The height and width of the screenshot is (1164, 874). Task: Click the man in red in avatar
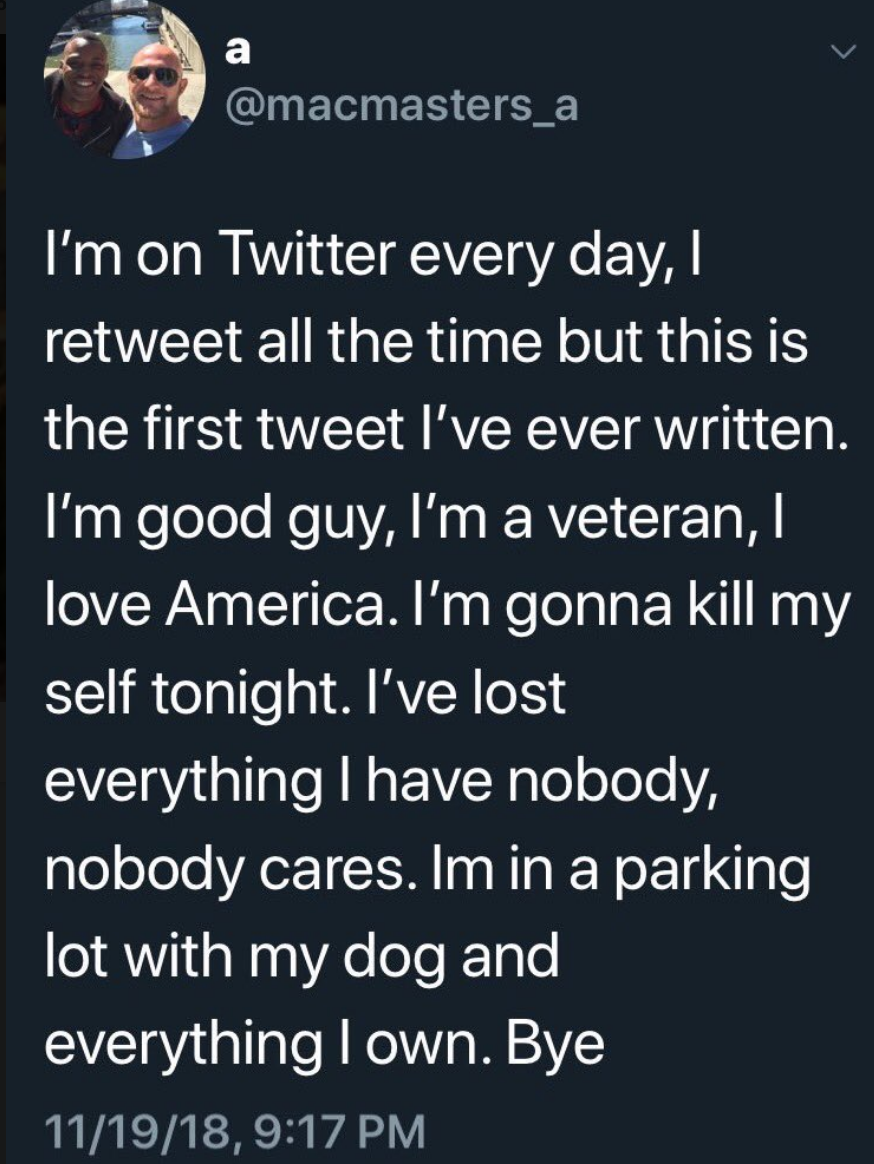83,95
